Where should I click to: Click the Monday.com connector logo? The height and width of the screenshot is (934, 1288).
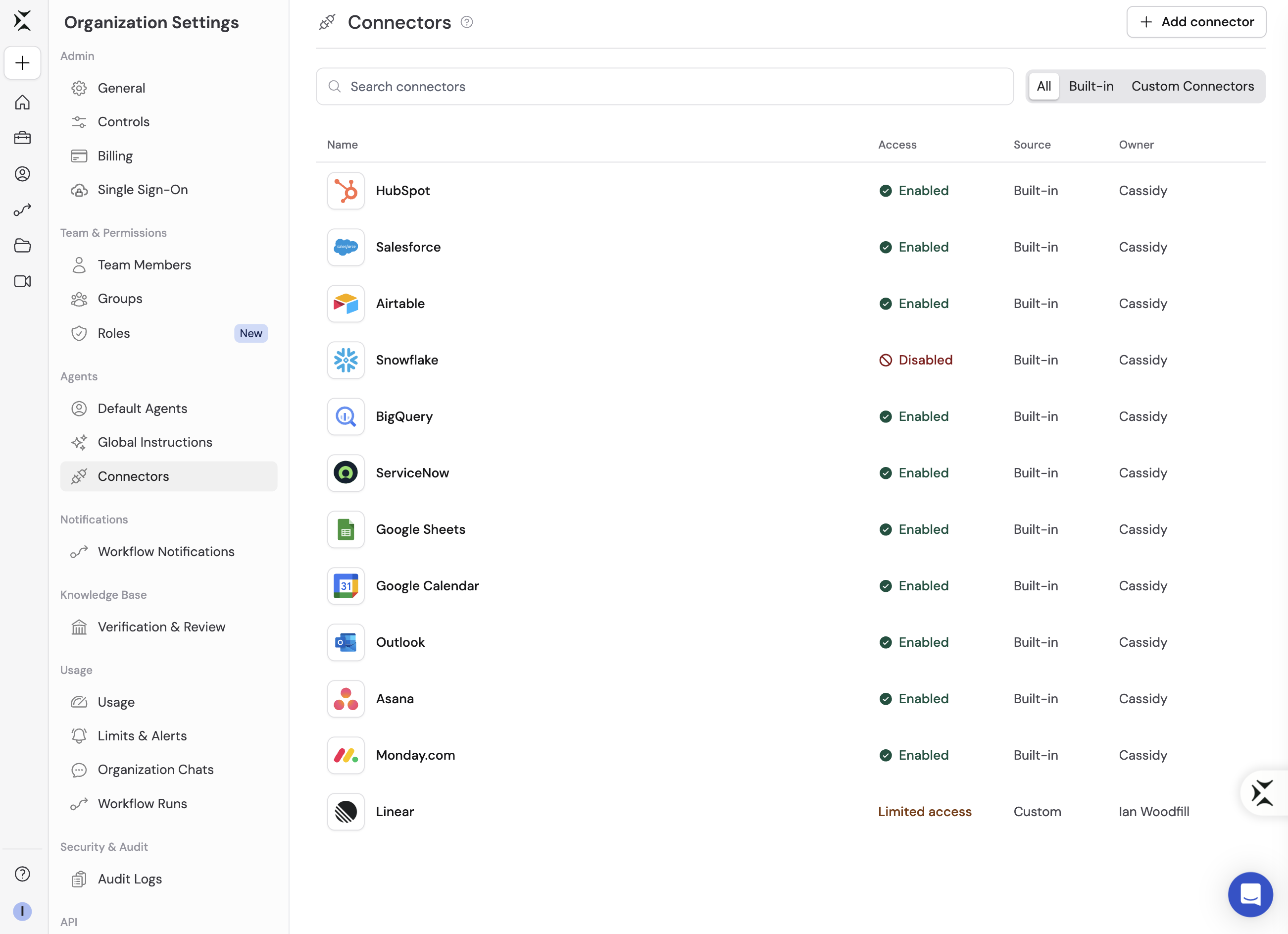point(346,755)
